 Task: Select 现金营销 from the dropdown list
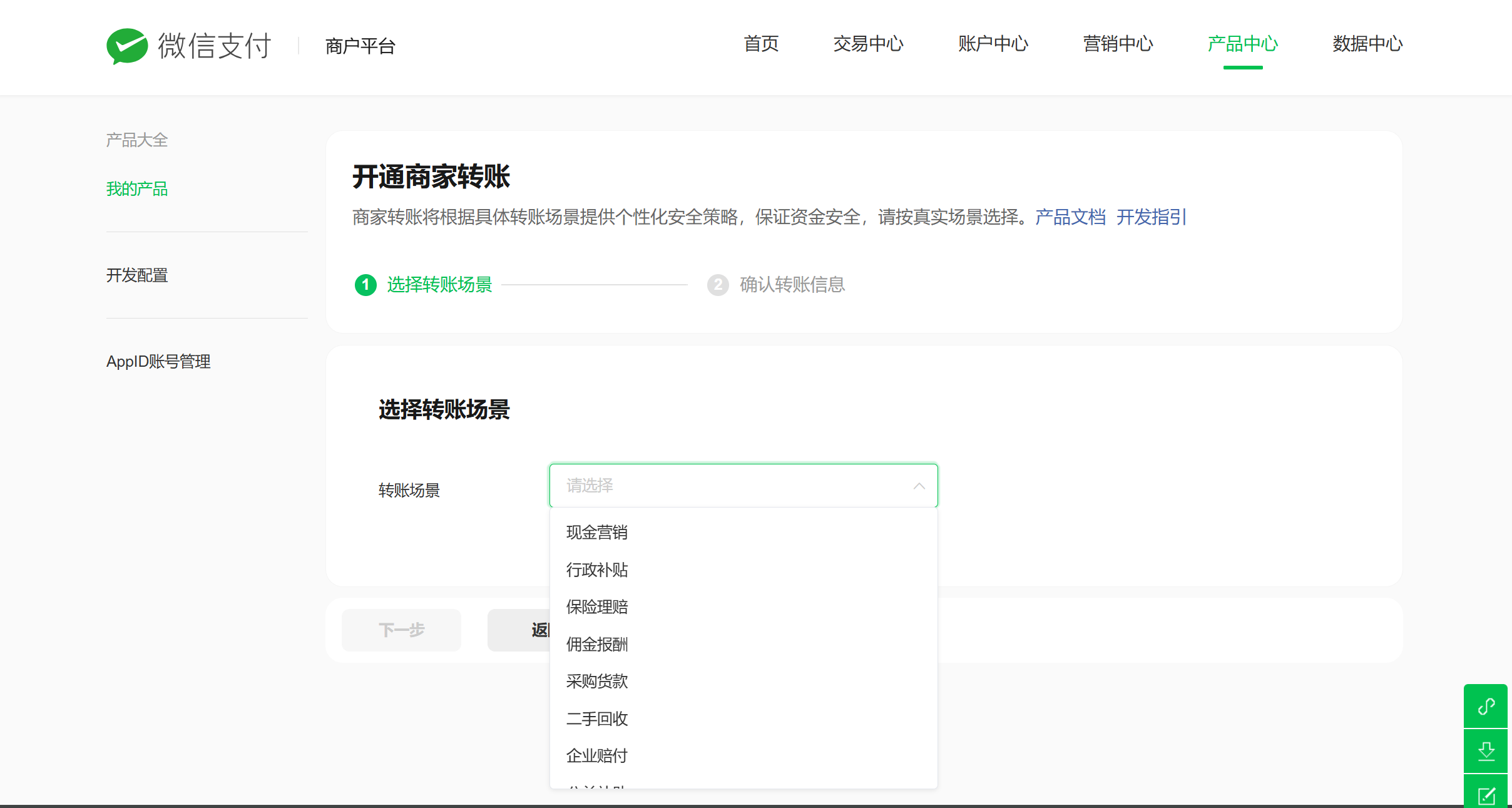click(597, 533)
